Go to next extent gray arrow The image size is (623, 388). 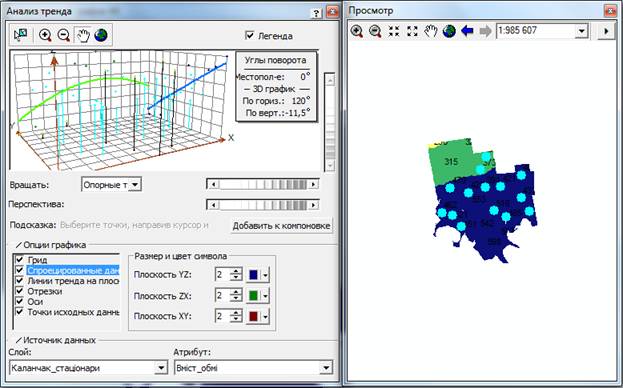(x=485, y=31)
